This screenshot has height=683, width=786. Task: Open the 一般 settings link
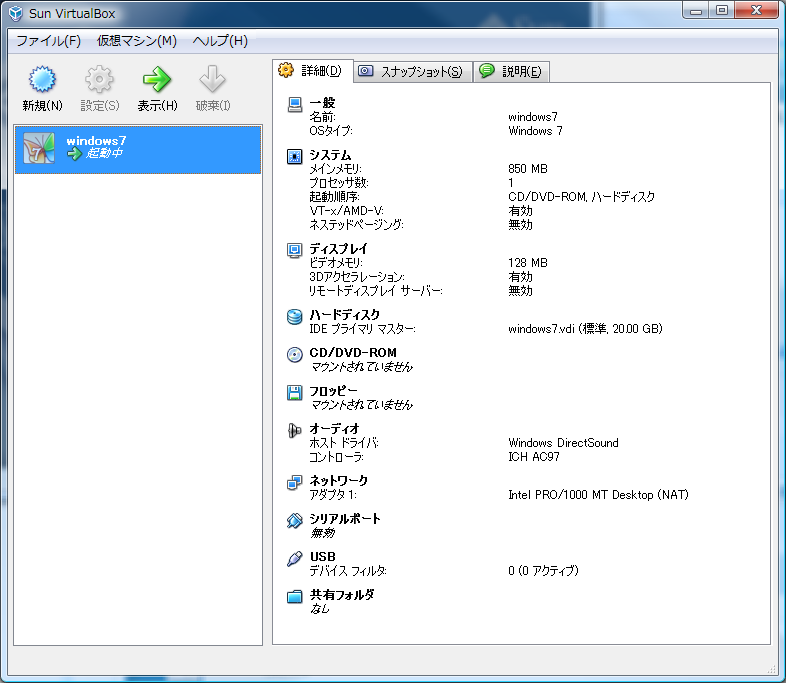pyautogui.click(x=322, y=103)
